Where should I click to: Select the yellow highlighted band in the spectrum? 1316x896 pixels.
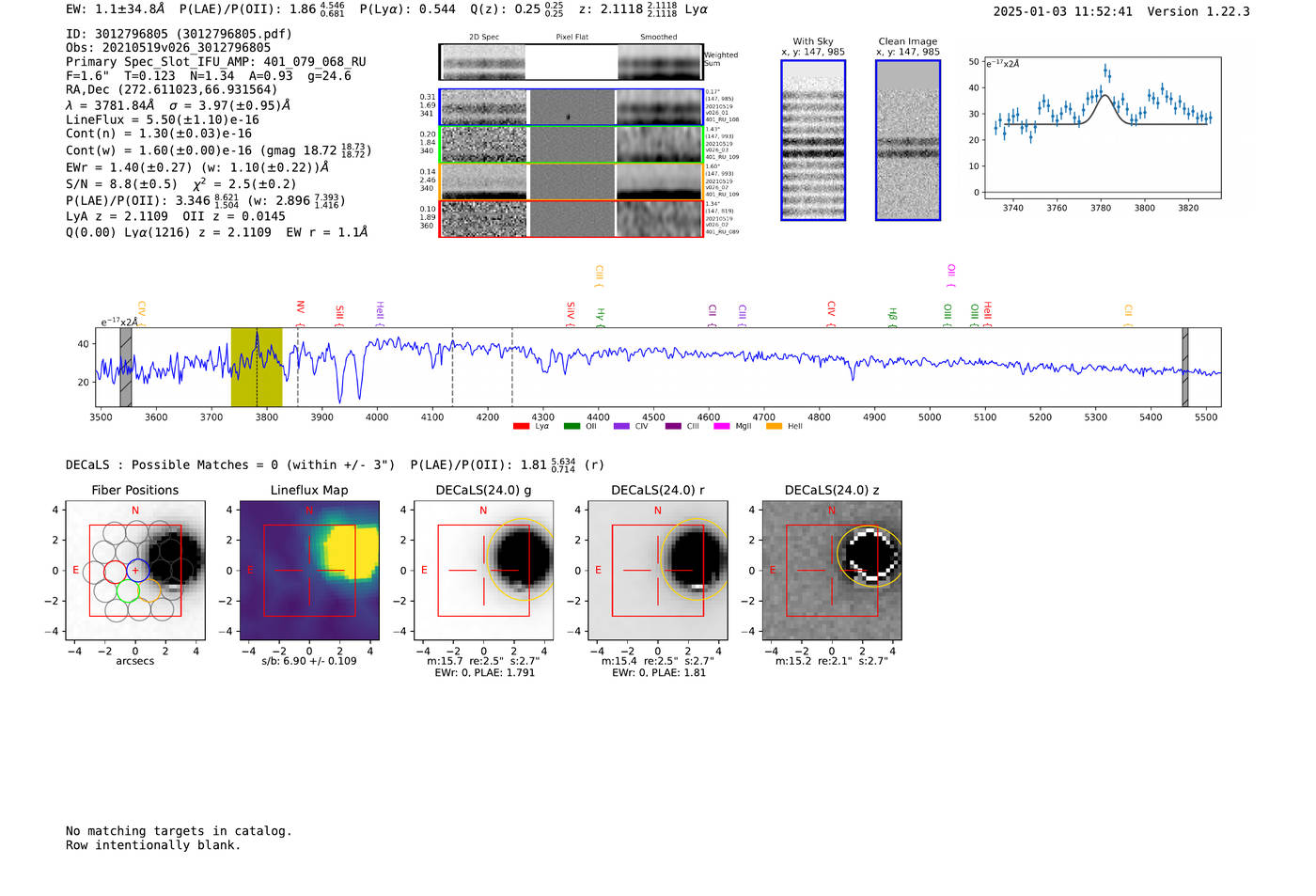257,367
